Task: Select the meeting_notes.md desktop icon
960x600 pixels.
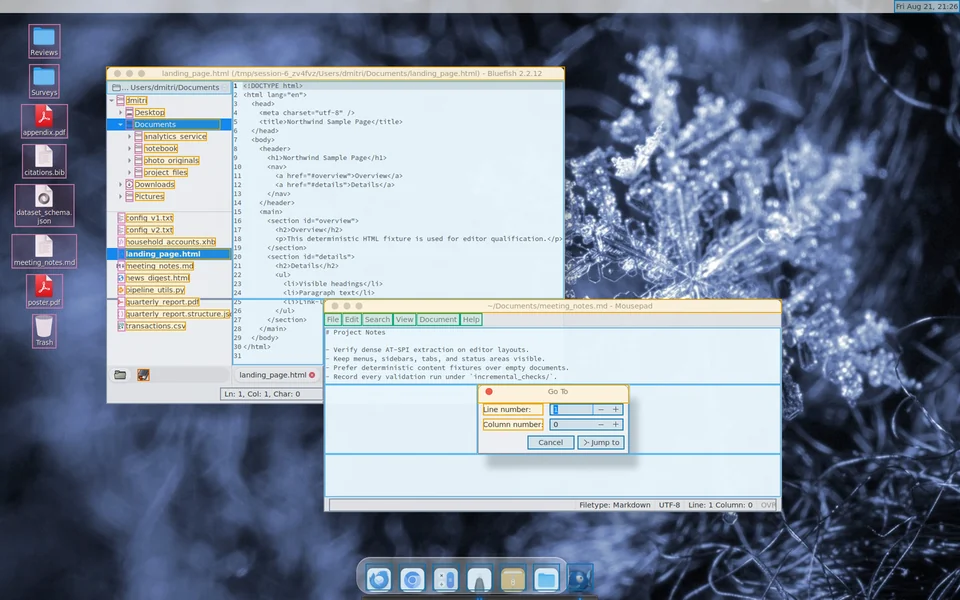Action: (x=44, y=251)
